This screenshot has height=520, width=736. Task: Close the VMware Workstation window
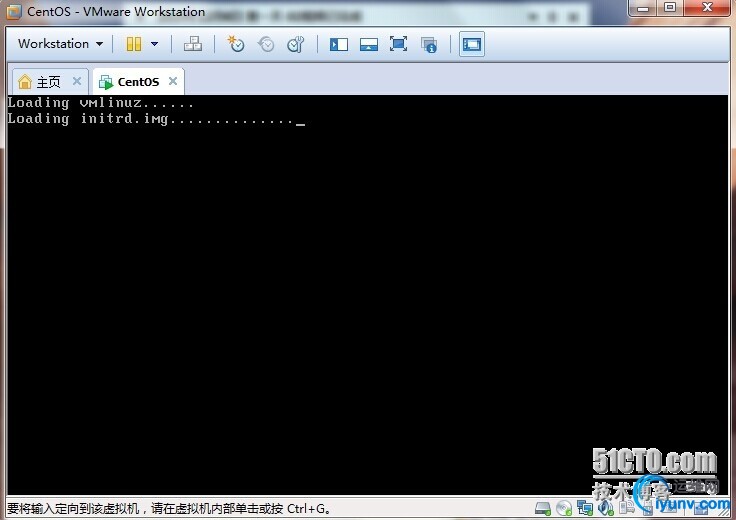707,7
